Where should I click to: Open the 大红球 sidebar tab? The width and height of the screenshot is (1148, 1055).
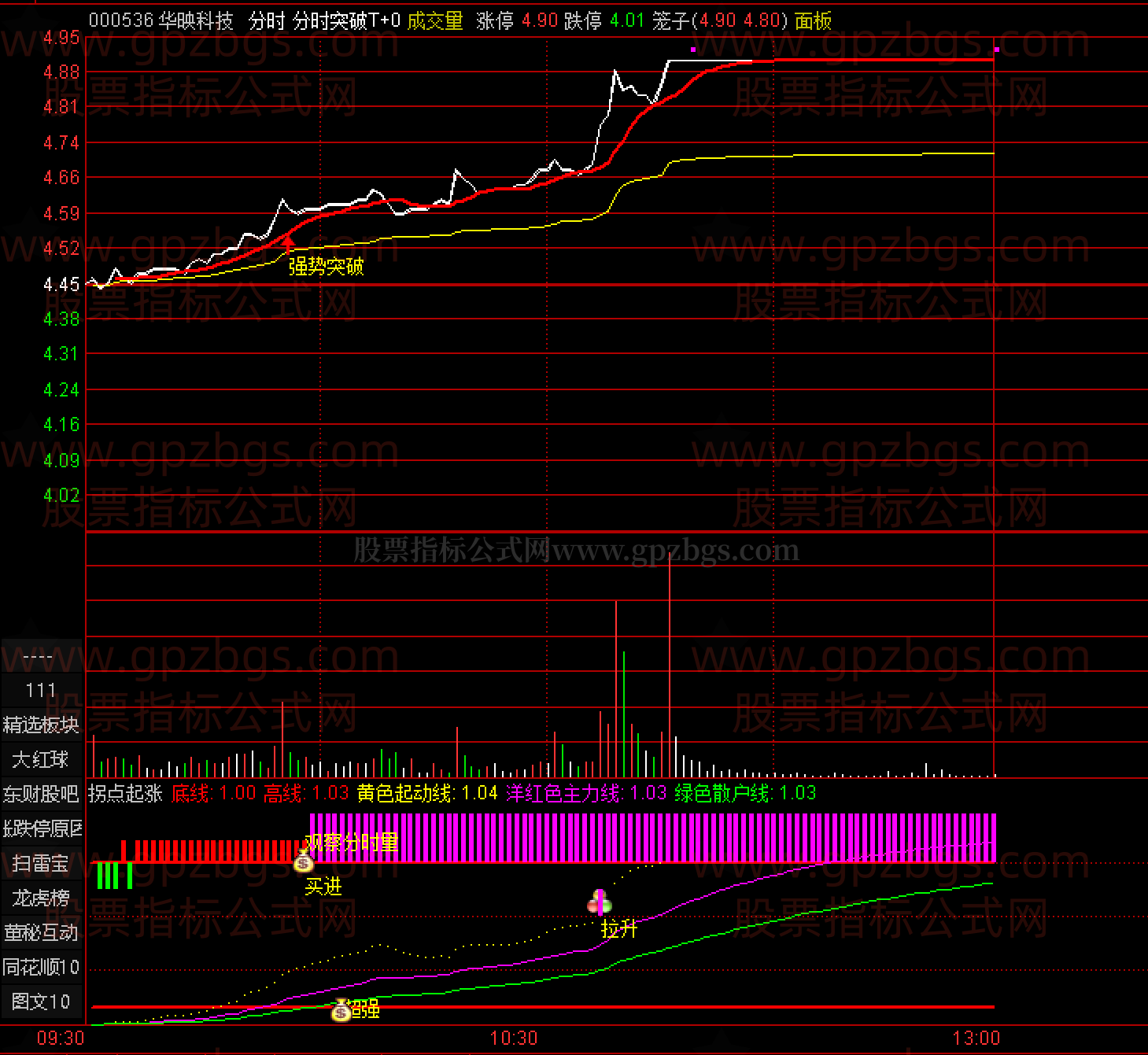tap(41, 759)
